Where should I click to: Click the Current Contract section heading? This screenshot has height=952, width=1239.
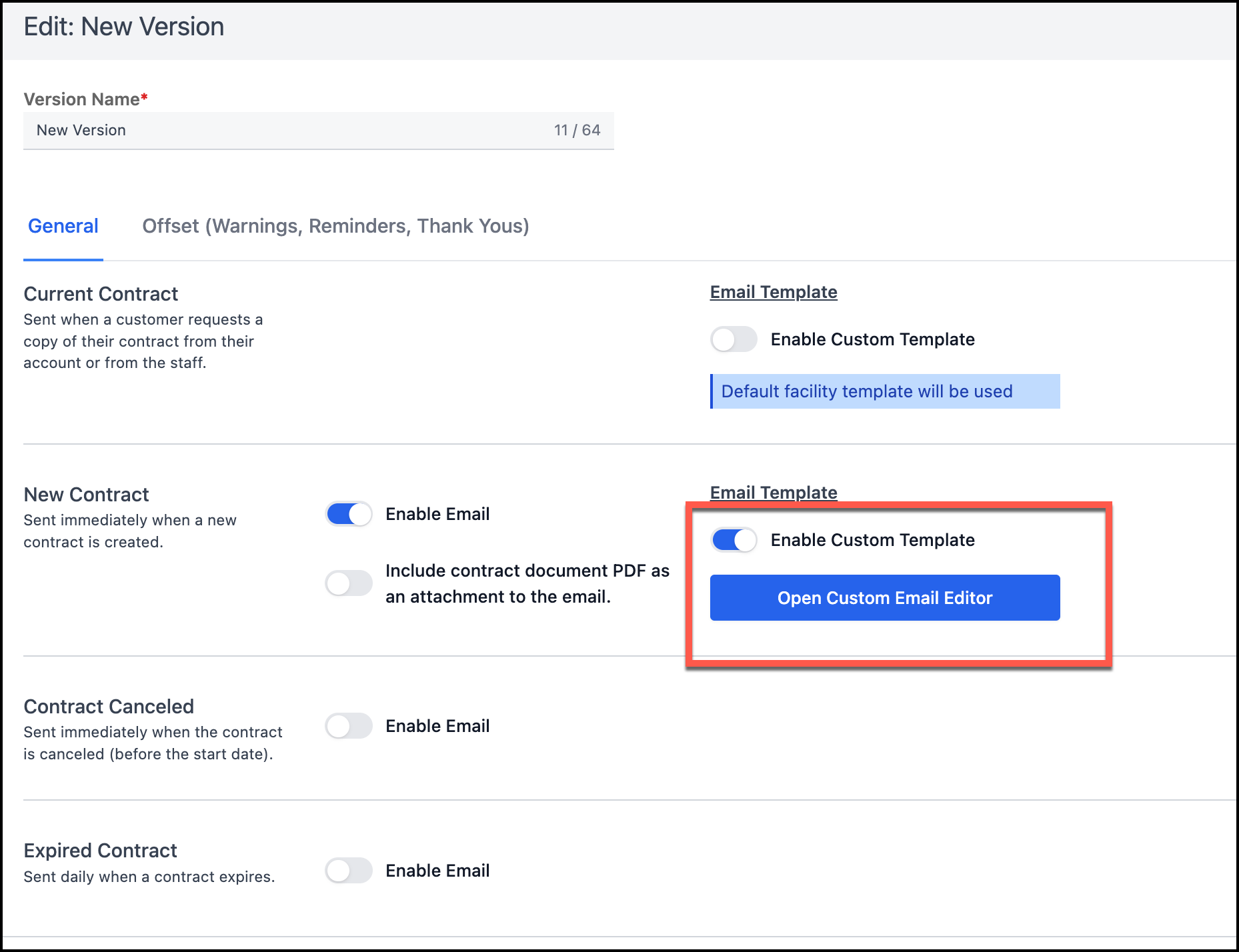coord(101,294)
